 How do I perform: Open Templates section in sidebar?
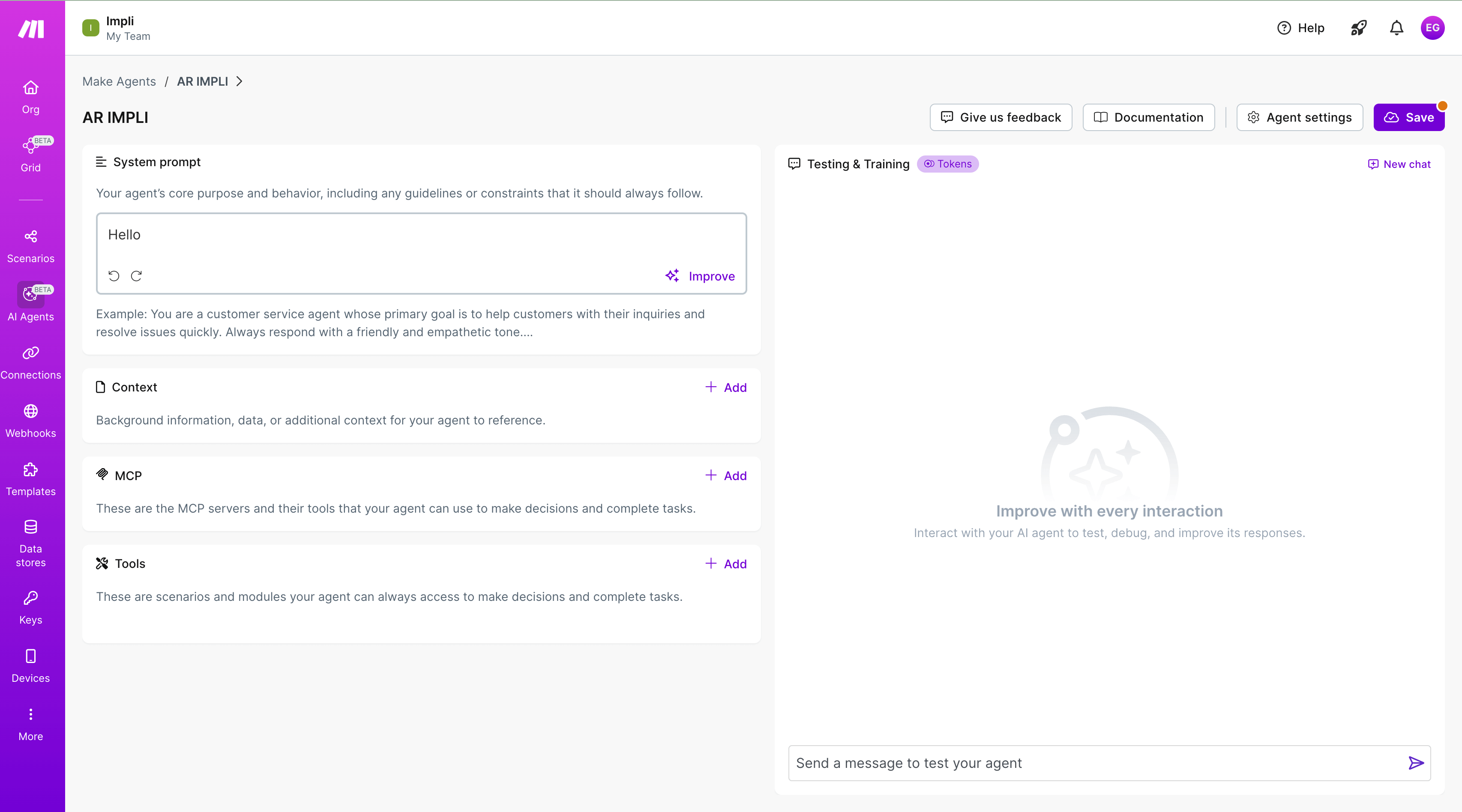[31, 479]
